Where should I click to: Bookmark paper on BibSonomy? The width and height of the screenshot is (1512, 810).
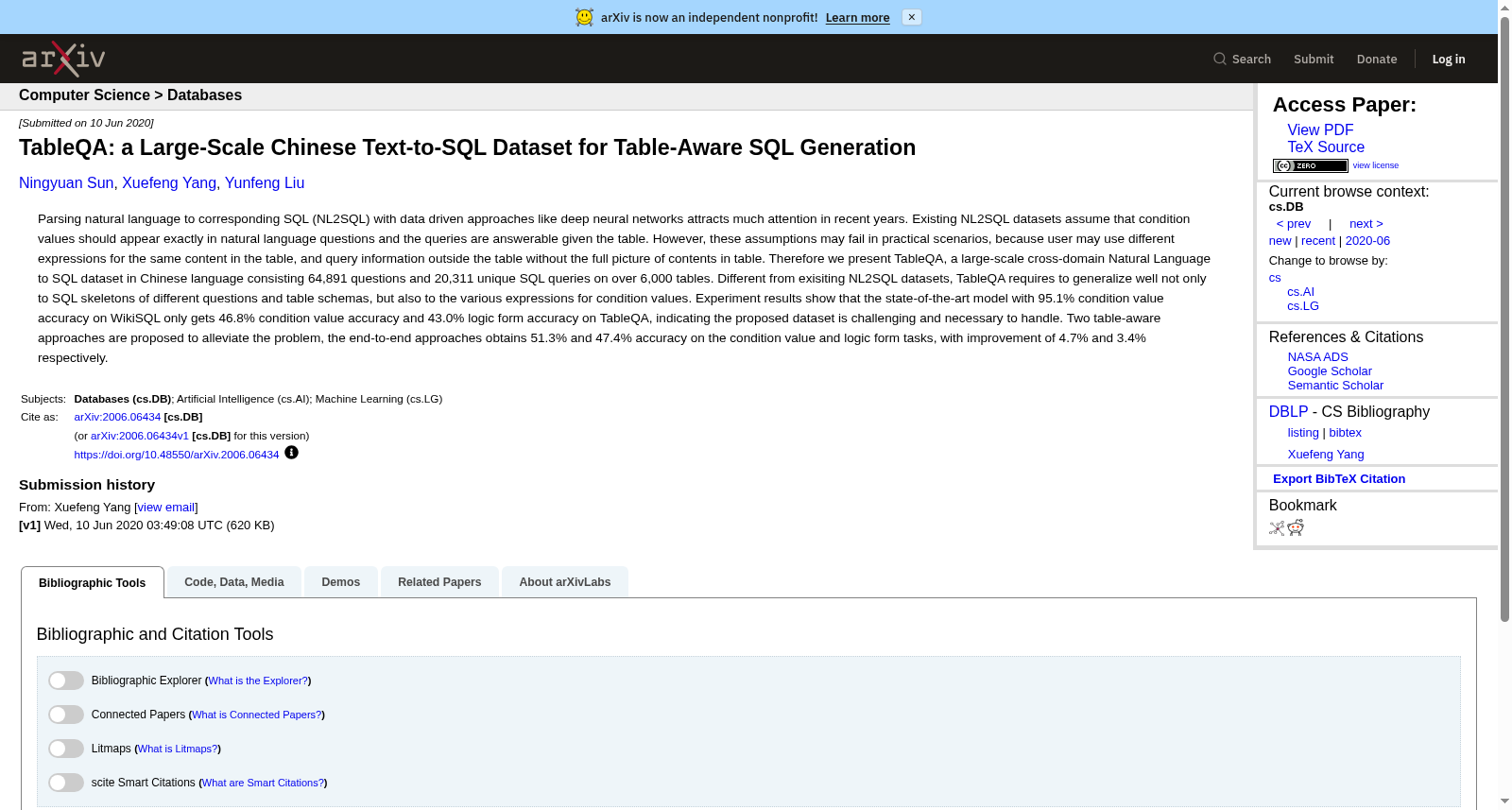pos(1277,528)
